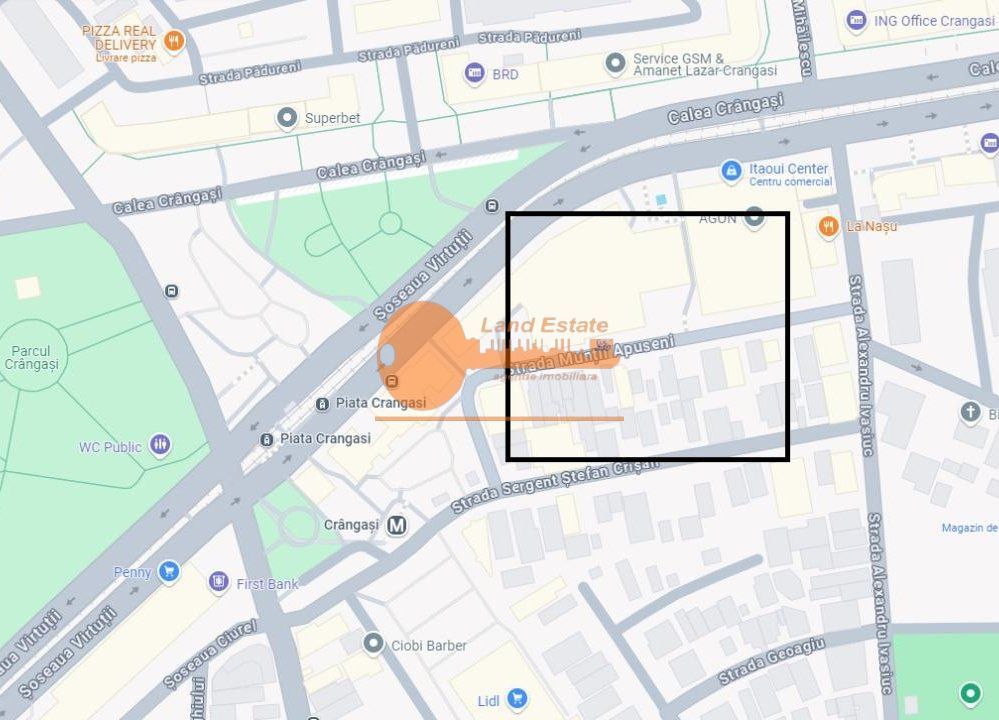Select the AGUN location pin
The width and height of the screenshot is (999, 720).
[755, 217]
